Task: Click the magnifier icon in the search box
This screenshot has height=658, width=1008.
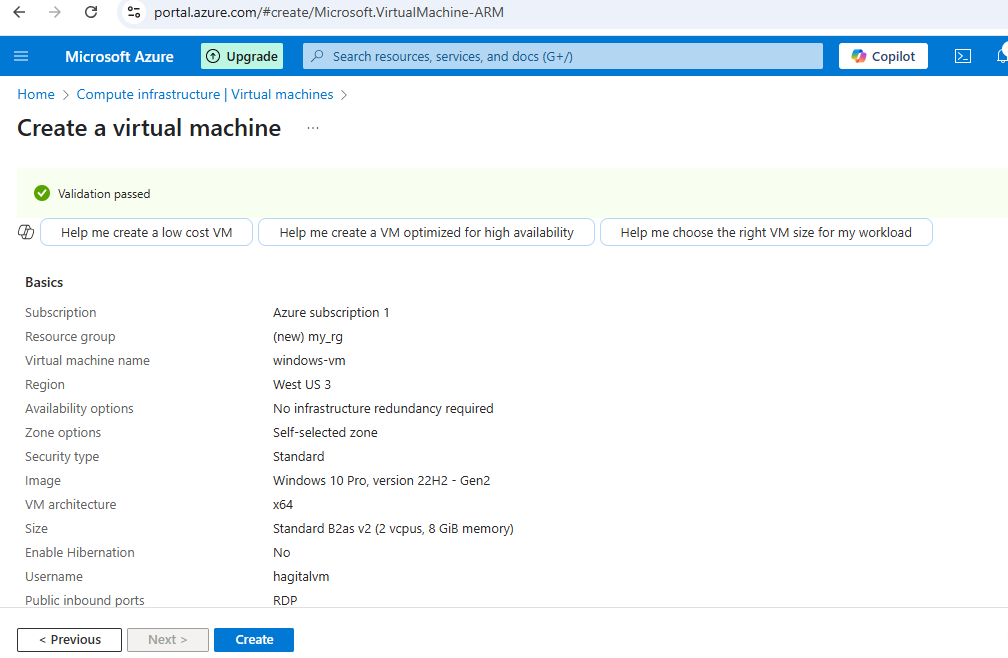Action: pos(317,57)
